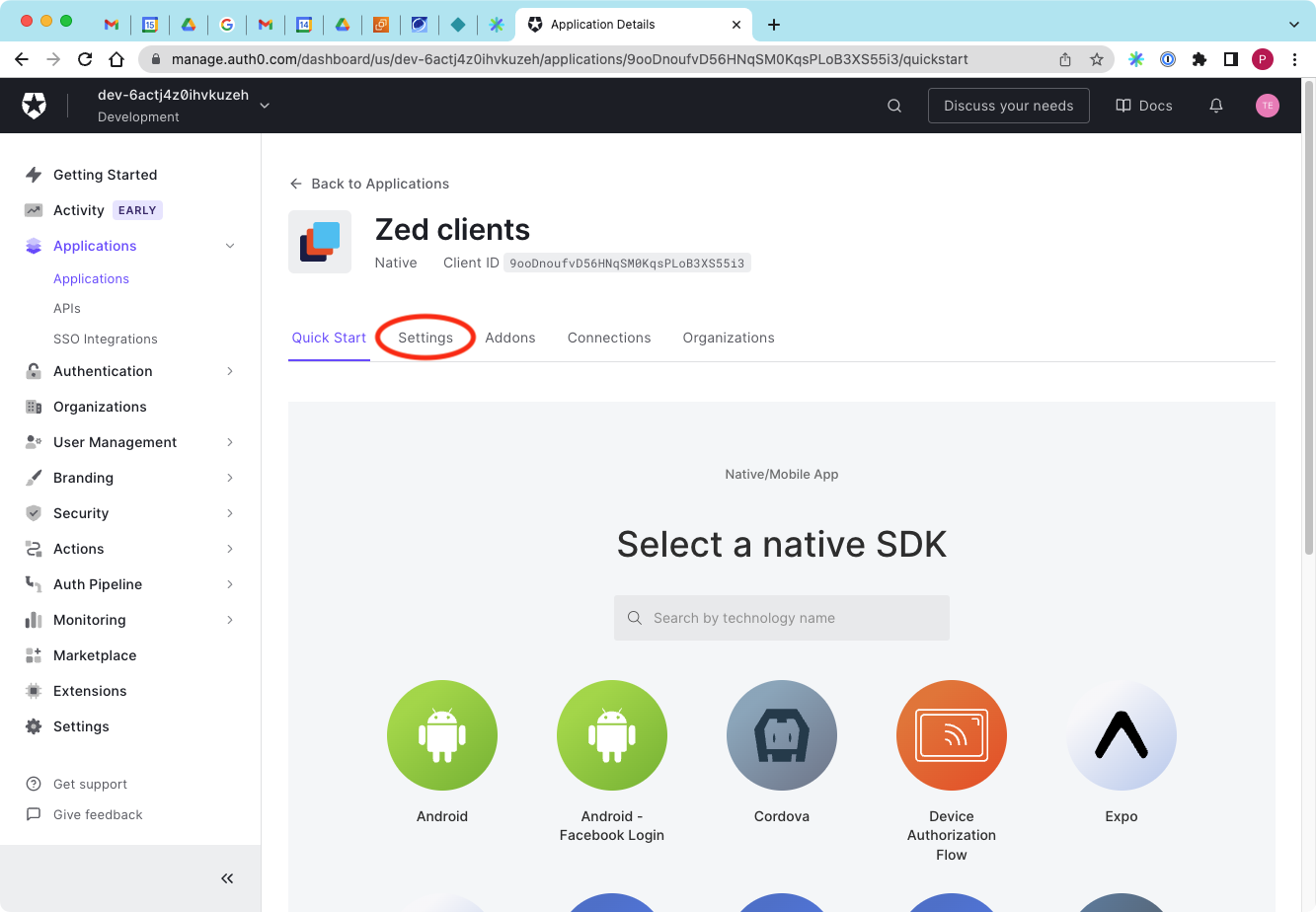Open the Android SDK quickstart icon
The width and height of the screenshot is (1316, 912).
coord(442,735)
